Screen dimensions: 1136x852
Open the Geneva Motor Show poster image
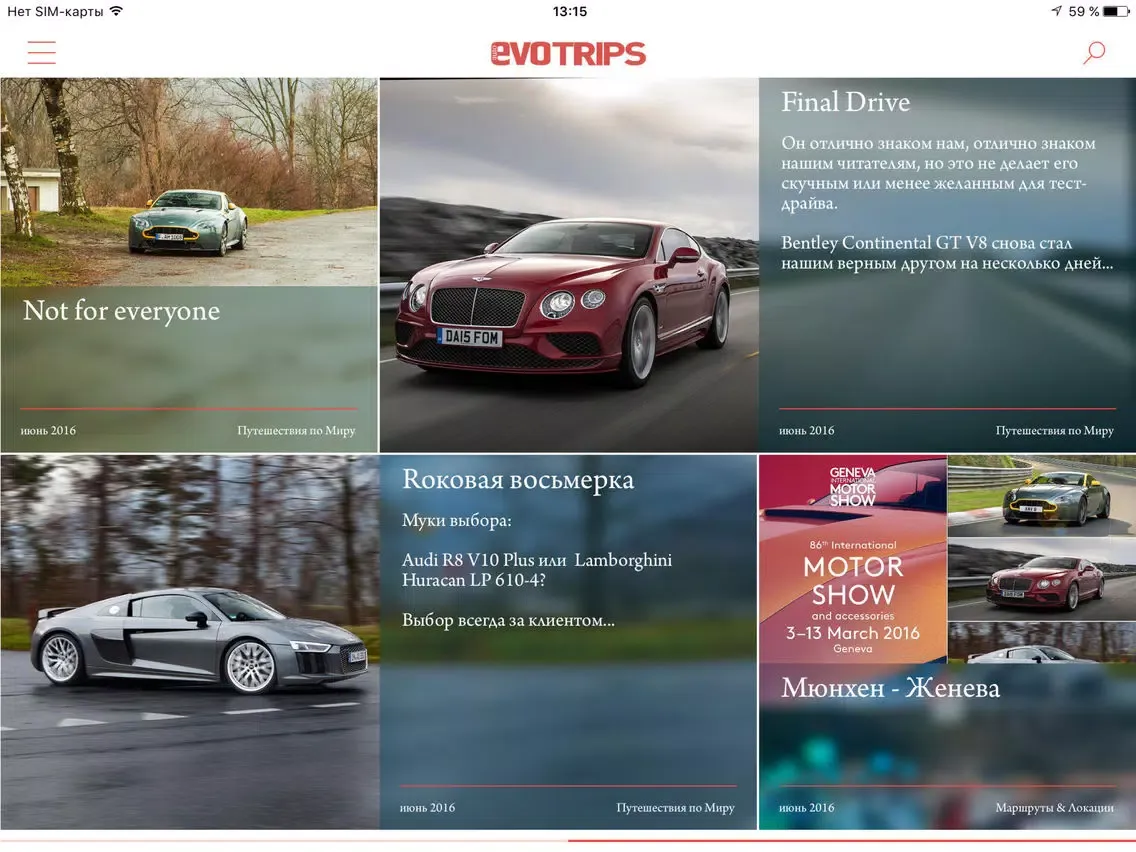coord(853,559)
